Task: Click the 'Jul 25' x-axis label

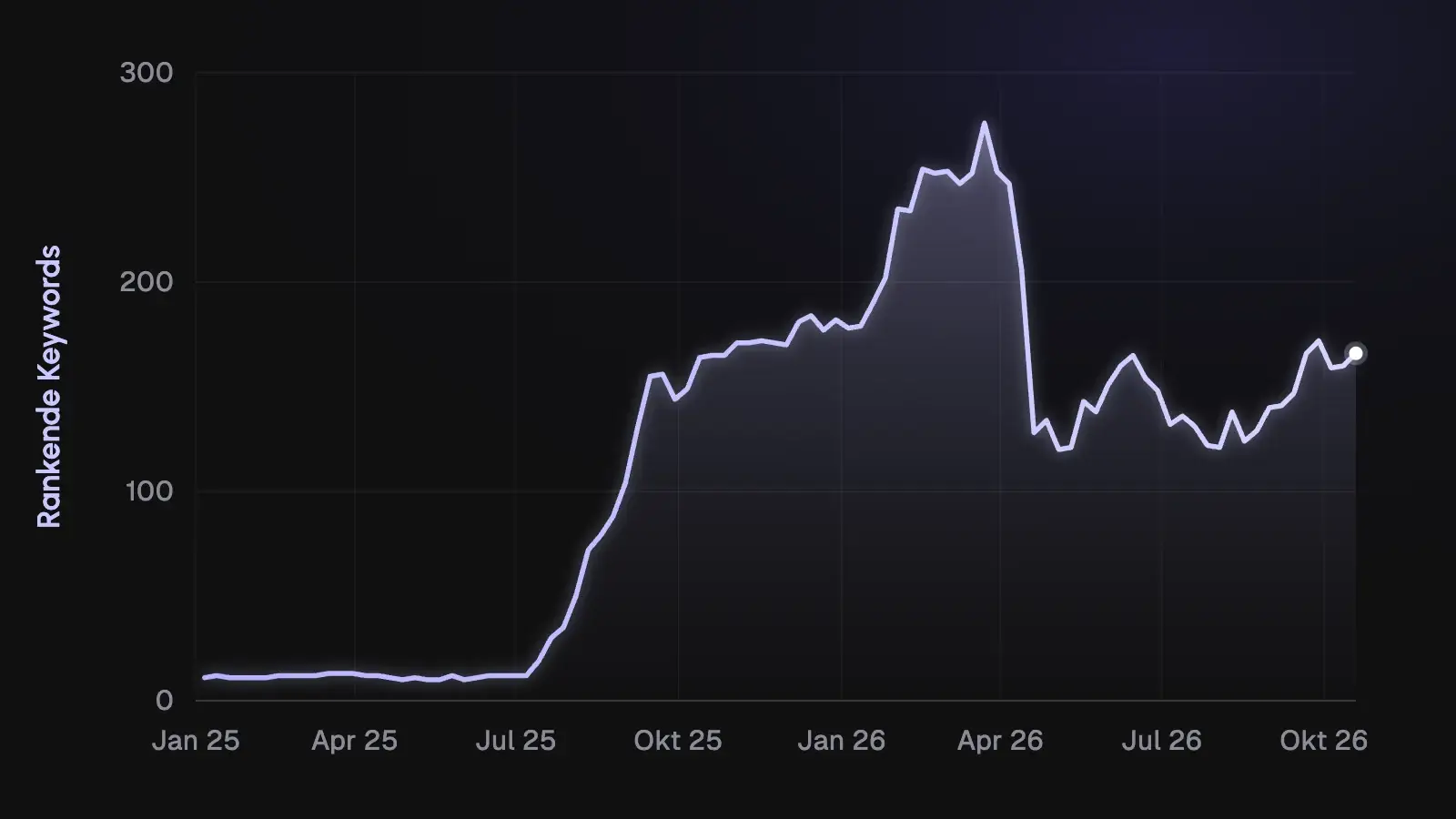Action: [515, 741]
